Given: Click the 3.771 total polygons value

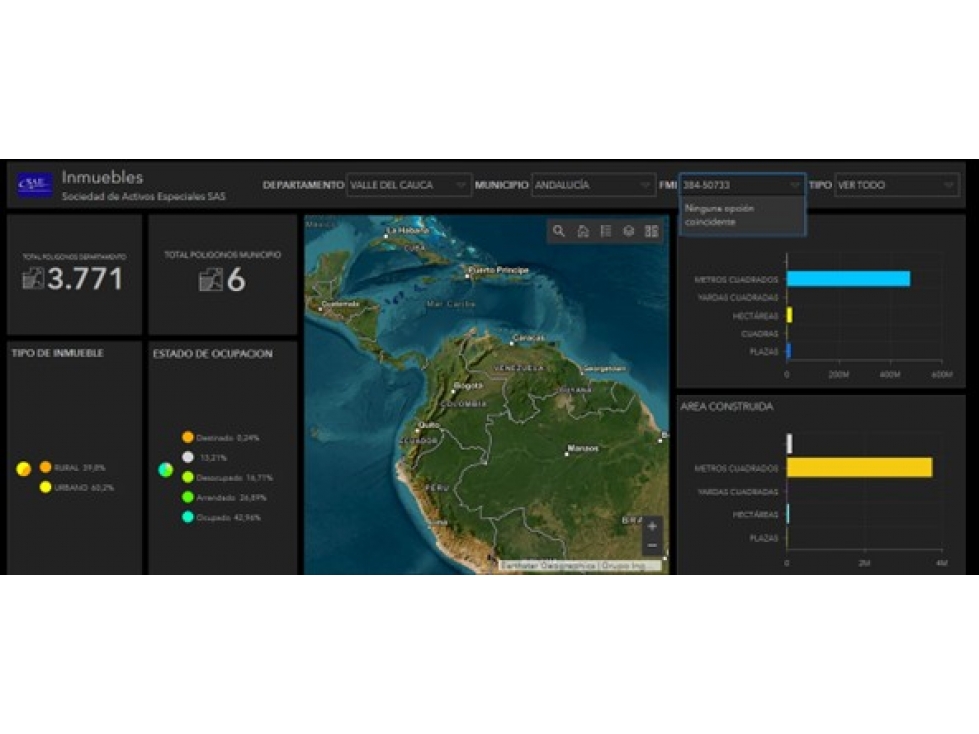Looking at the screenshot, I should click(x=85, y=278).
